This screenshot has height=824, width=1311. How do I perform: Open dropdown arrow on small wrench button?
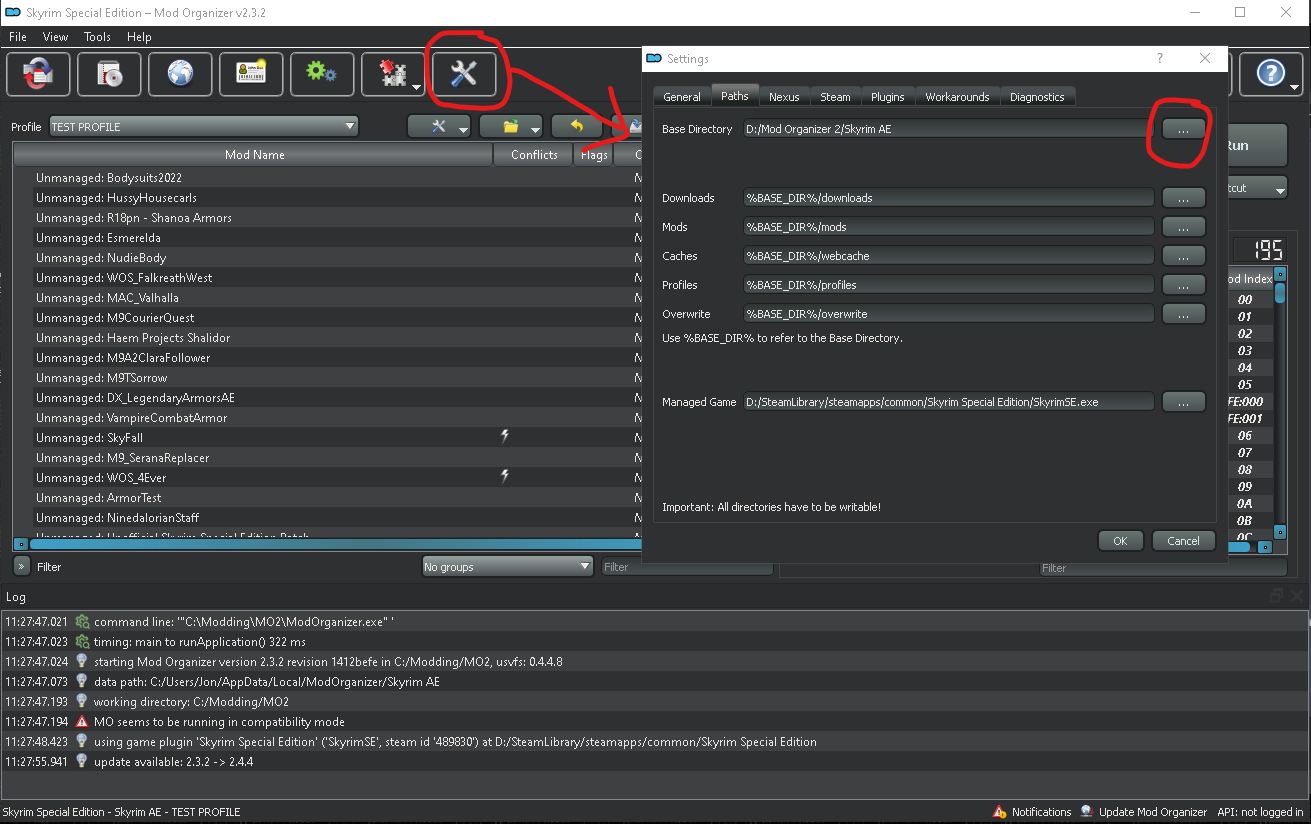click(x=462, y=129)
